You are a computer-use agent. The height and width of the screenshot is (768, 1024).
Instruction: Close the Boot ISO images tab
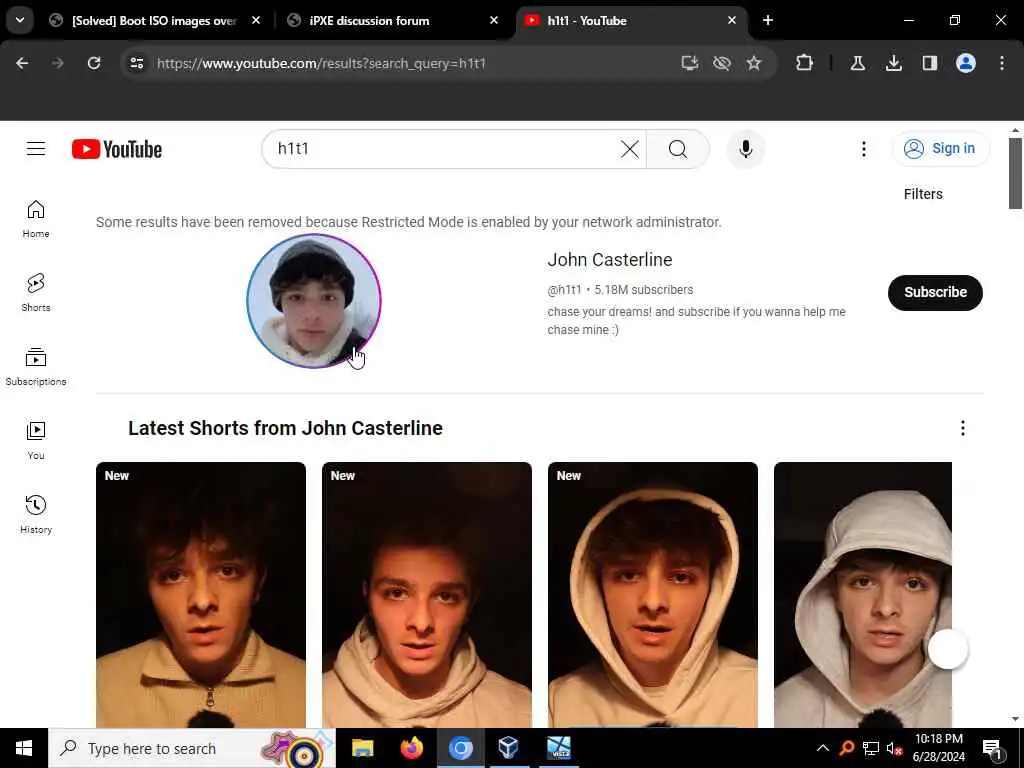coord(256,21)
